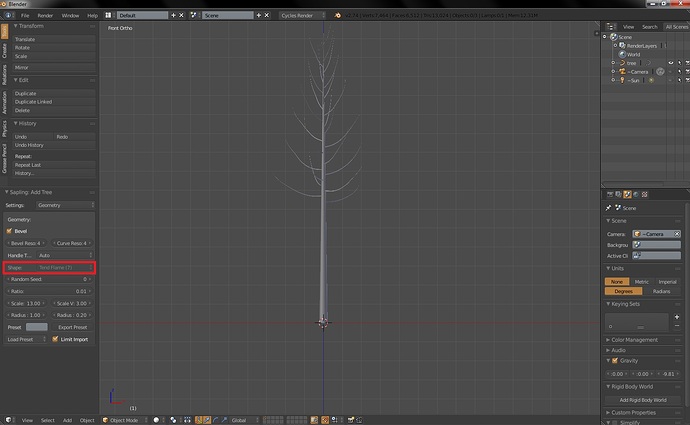Viewport: 690px width, 425px height.
Task: Select Imperial unit system
Action: pos(667,282)
